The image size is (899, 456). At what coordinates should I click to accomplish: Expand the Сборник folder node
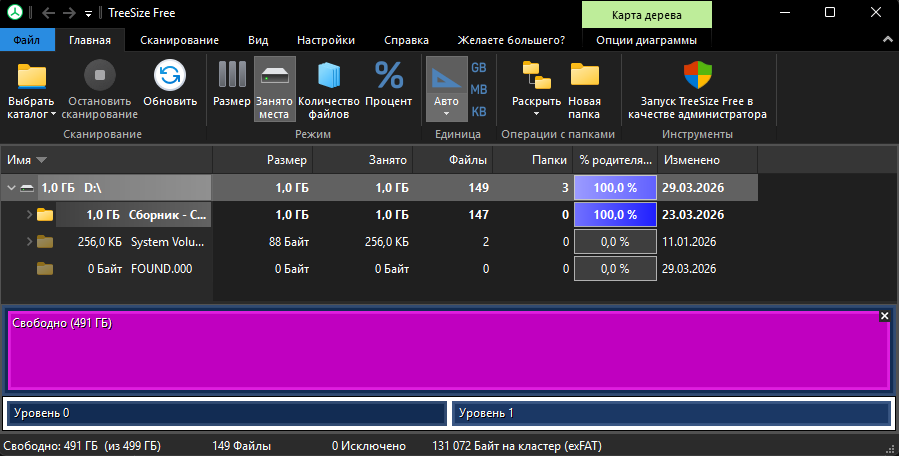[29, 215]
